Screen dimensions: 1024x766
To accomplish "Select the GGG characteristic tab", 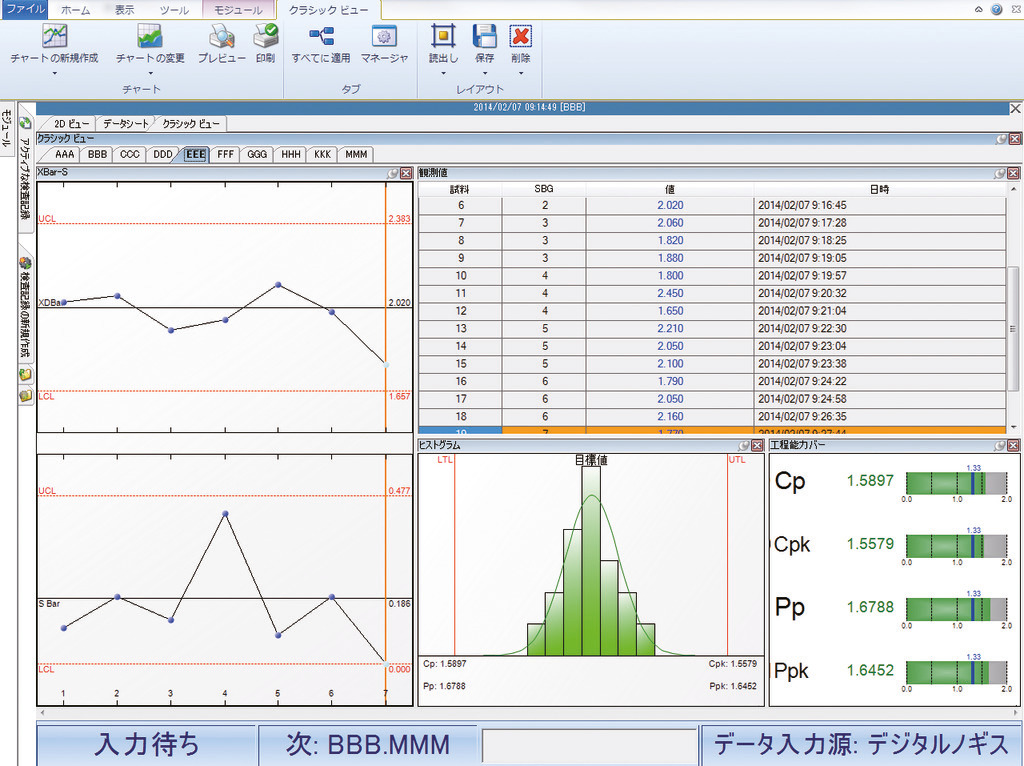I will (x=257, y=155).
